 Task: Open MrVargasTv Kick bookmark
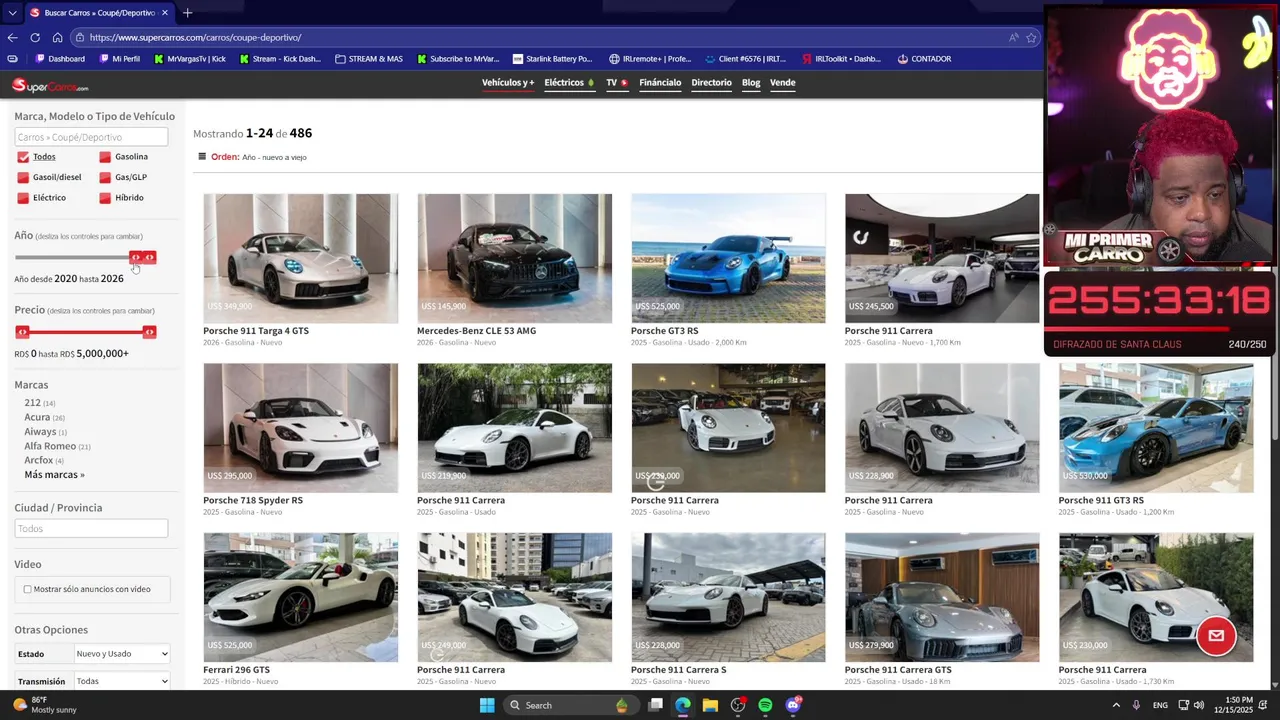190,59
